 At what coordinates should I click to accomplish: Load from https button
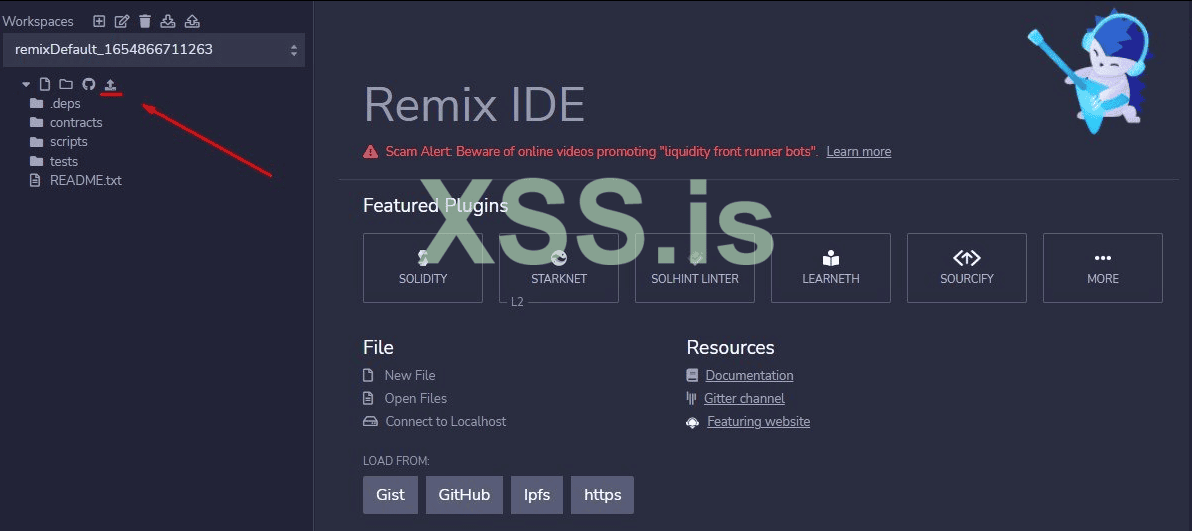[x=603, y=494]
